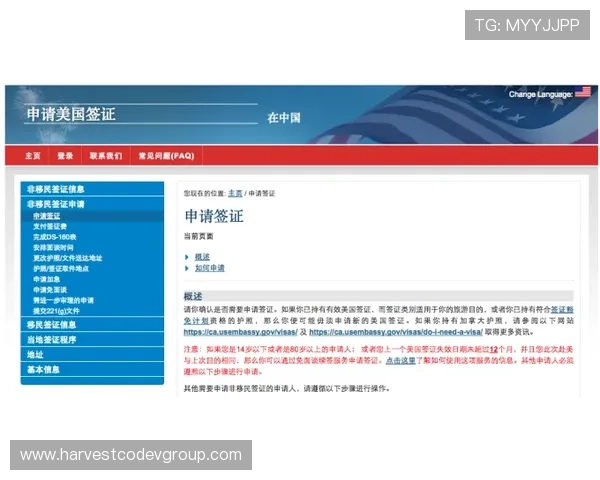Image resolution: width=600 pixels, height=480 pixels.
Task: Select 申请签证 in the sidebar
Action: [x=47, y=216]
